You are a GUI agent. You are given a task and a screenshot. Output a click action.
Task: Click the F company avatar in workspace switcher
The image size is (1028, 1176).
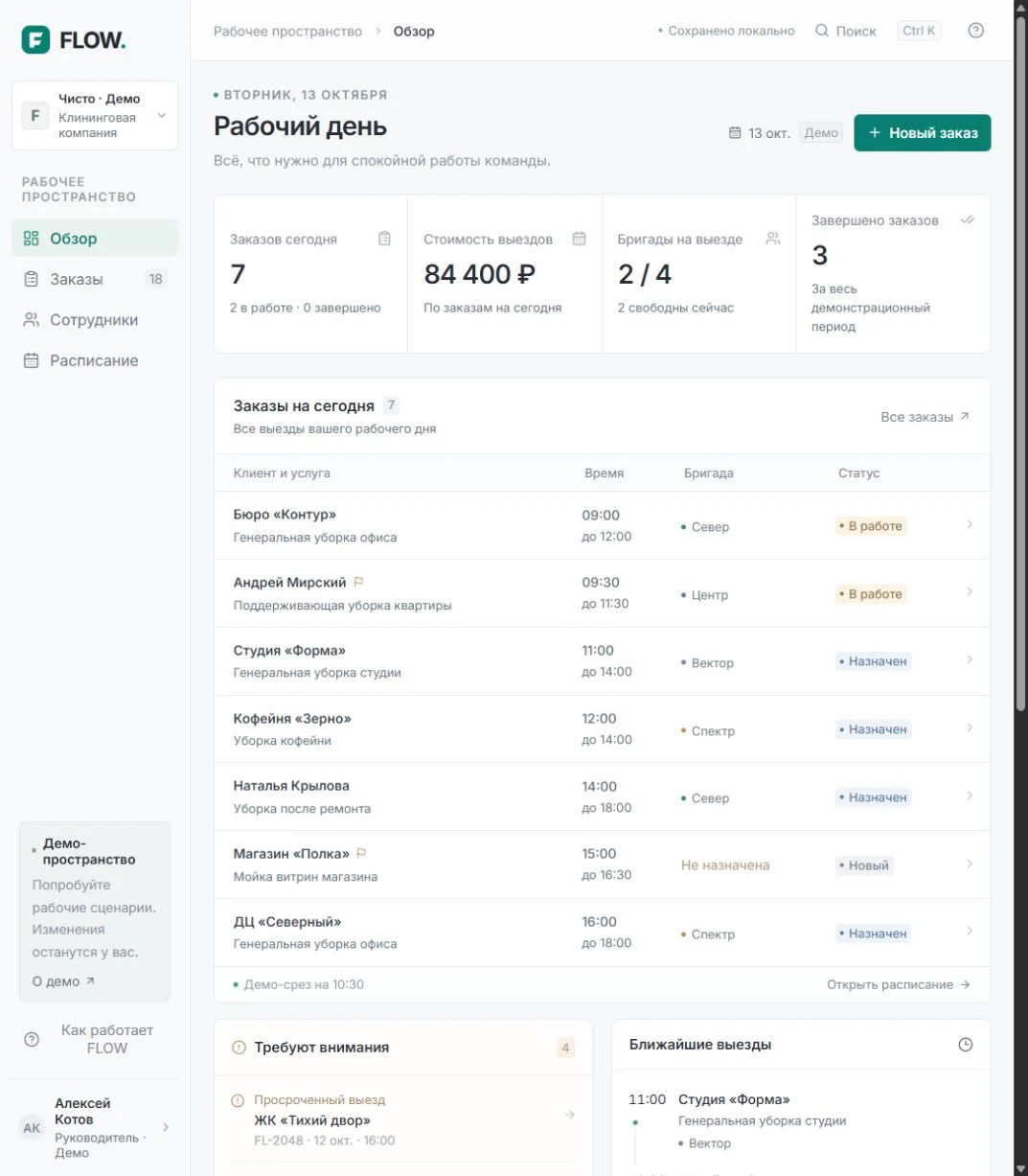pyautogui.click(x=35, y=116)
